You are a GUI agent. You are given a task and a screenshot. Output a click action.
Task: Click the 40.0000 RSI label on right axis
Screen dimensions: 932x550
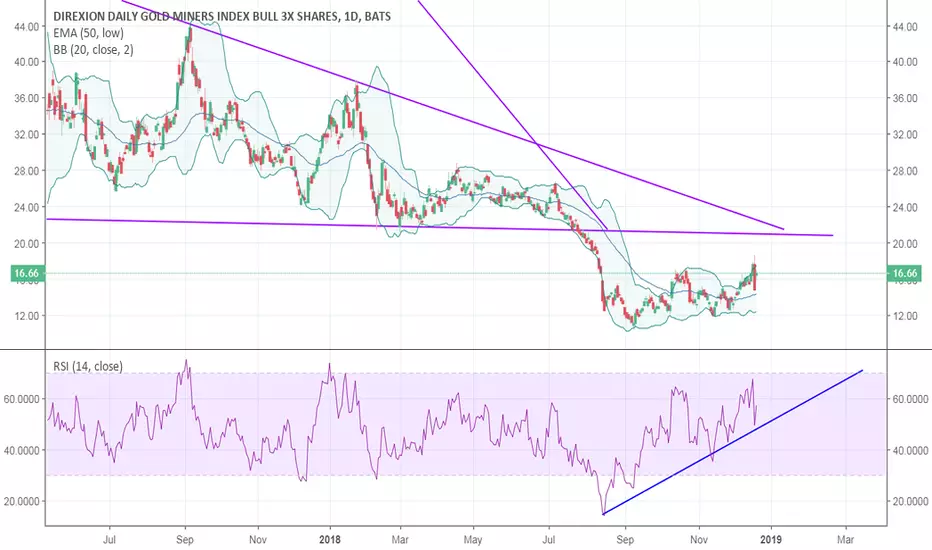click(x=910, y=451)
